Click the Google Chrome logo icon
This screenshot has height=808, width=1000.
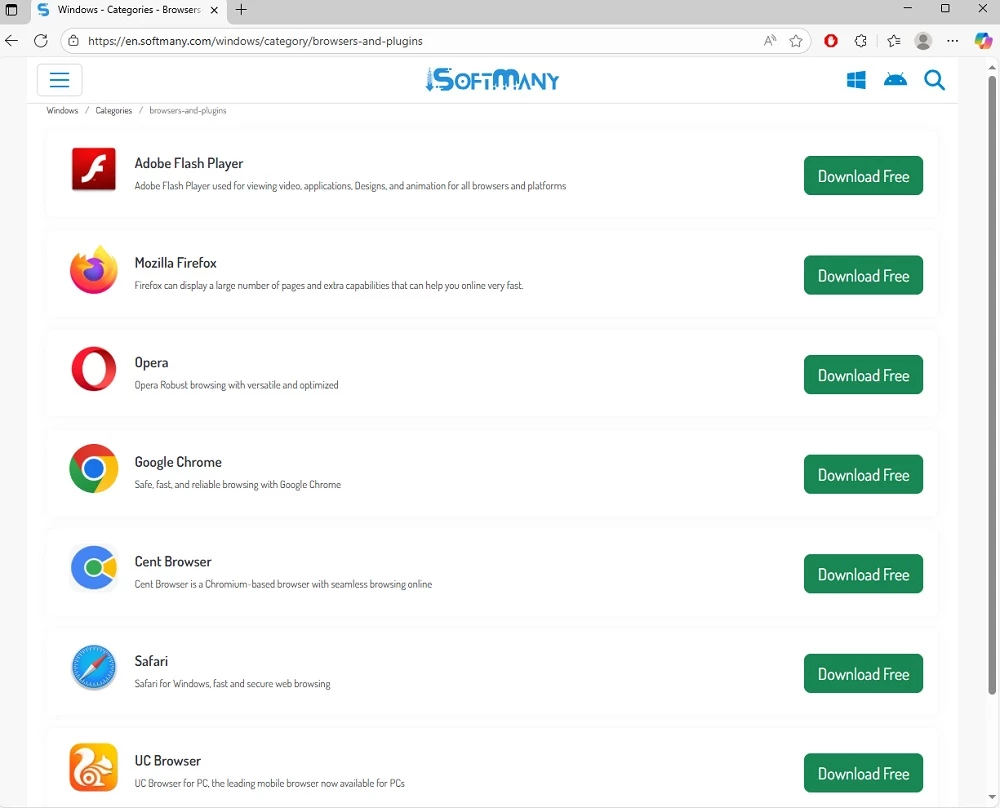[94, 469]
